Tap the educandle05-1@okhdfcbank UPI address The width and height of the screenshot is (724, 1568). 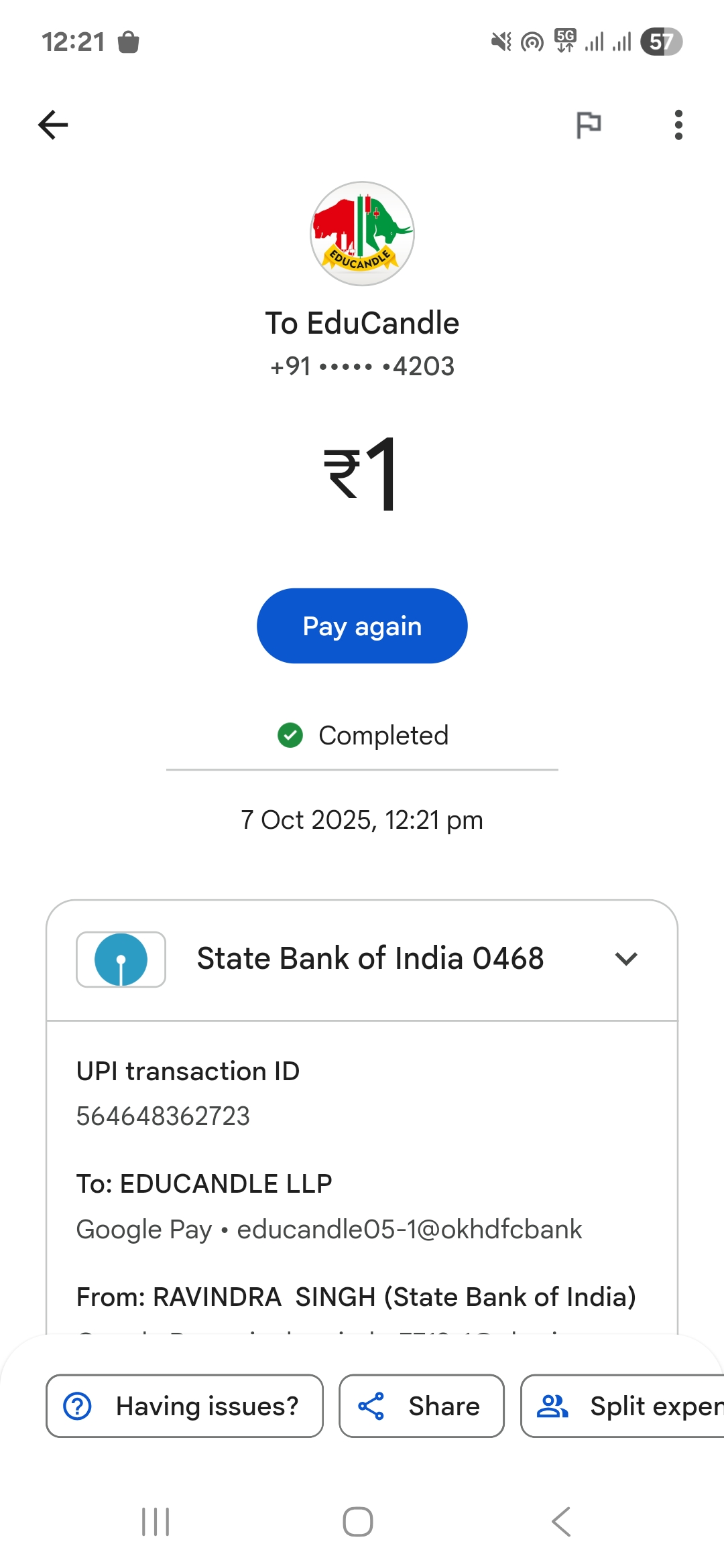(x=409, y=1230)
